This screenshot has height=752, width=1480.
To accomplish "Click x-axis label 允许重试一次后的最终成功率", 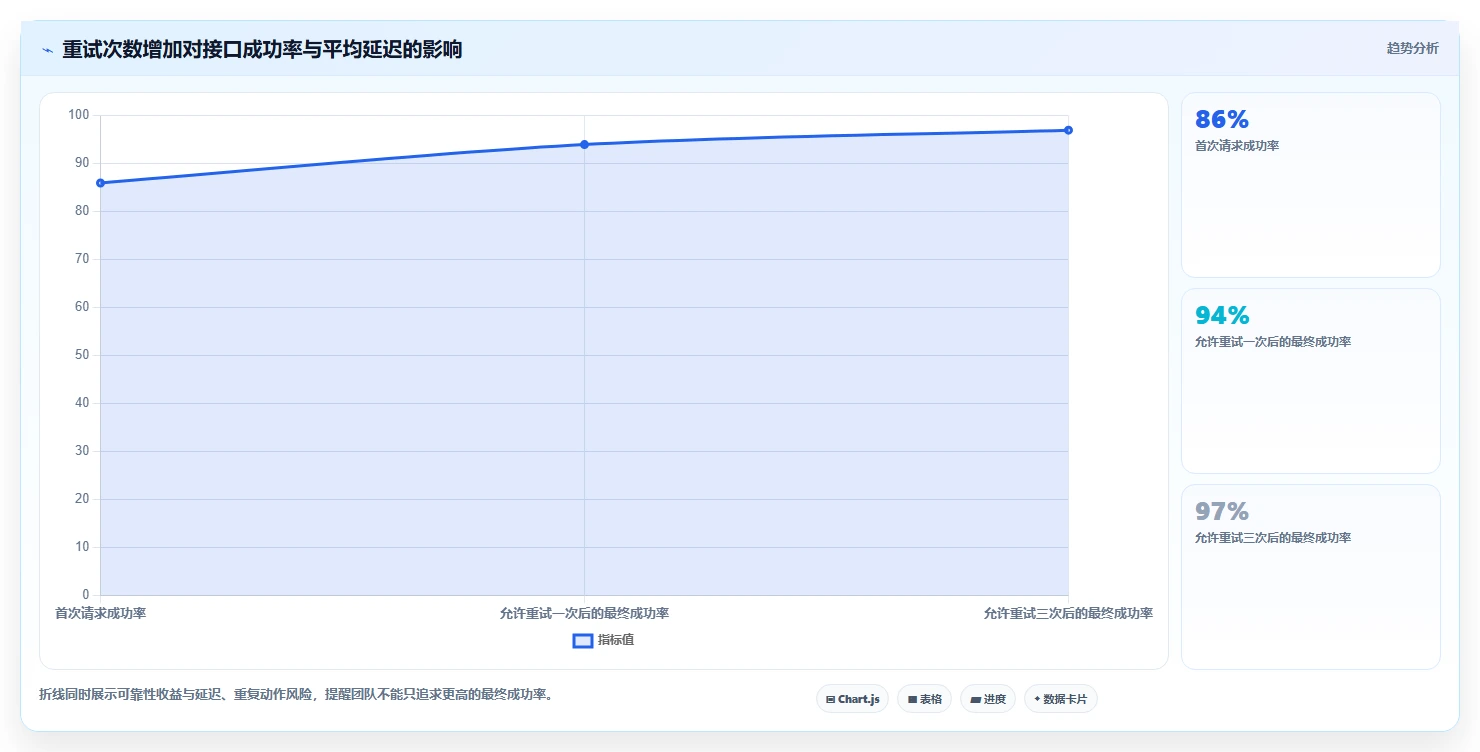I will point(584,613).
